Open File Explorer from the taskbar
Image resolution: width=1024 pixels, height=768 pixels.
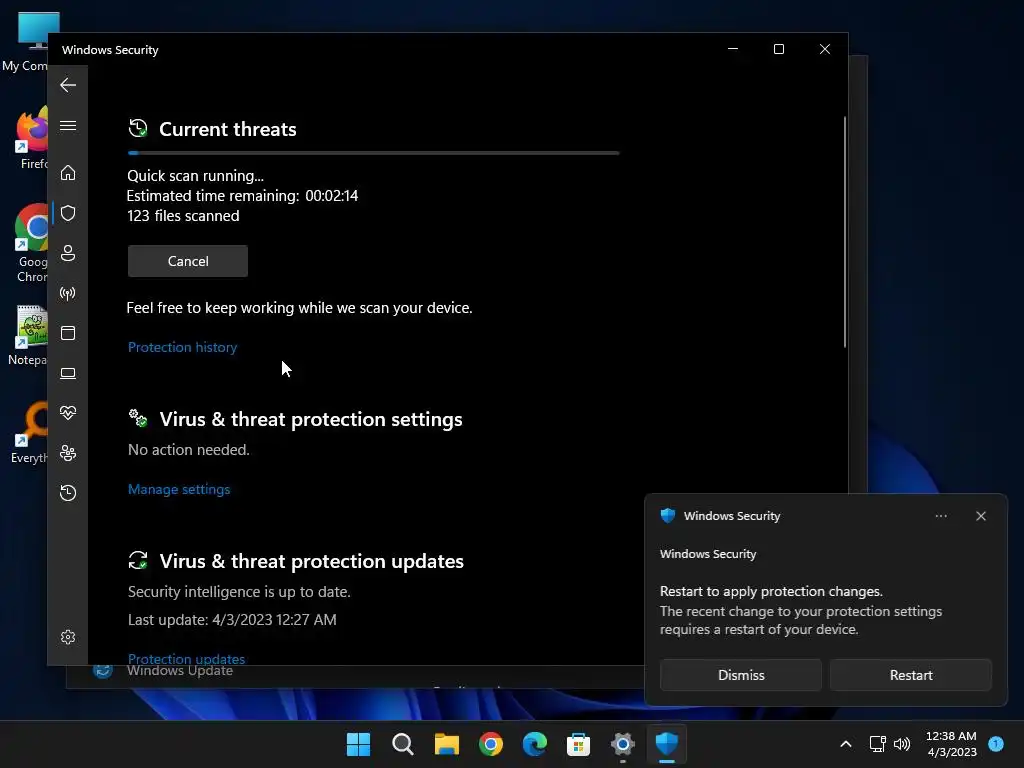point(447,744)
